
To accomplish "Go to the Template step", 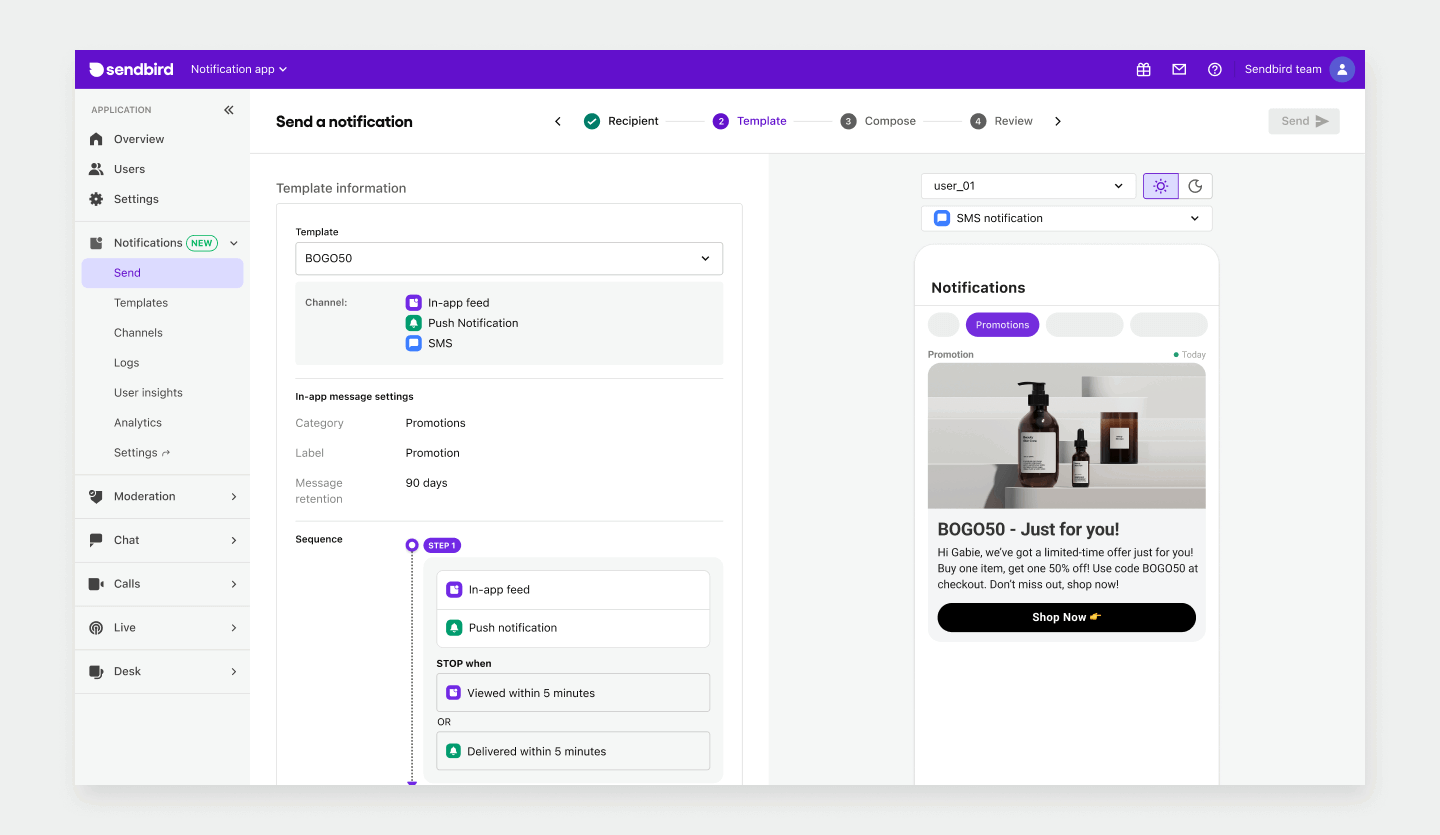I will 750,121.
